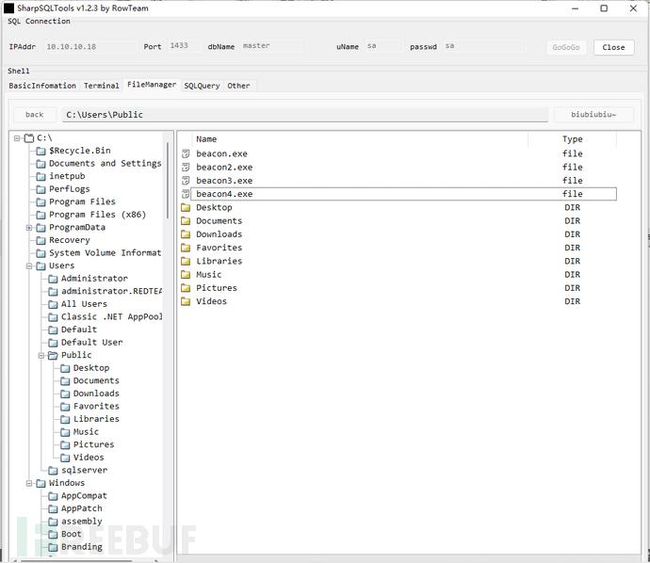This screenshot has height=563, width=650.
Task: Open the BasicInfomation tab
Action: tap(43, 86)
